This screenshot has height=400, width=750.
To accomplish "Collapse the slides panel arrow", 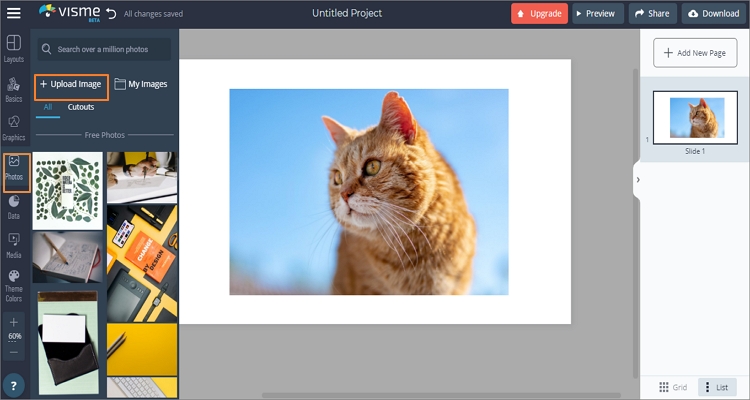I will tap(638, 180).
